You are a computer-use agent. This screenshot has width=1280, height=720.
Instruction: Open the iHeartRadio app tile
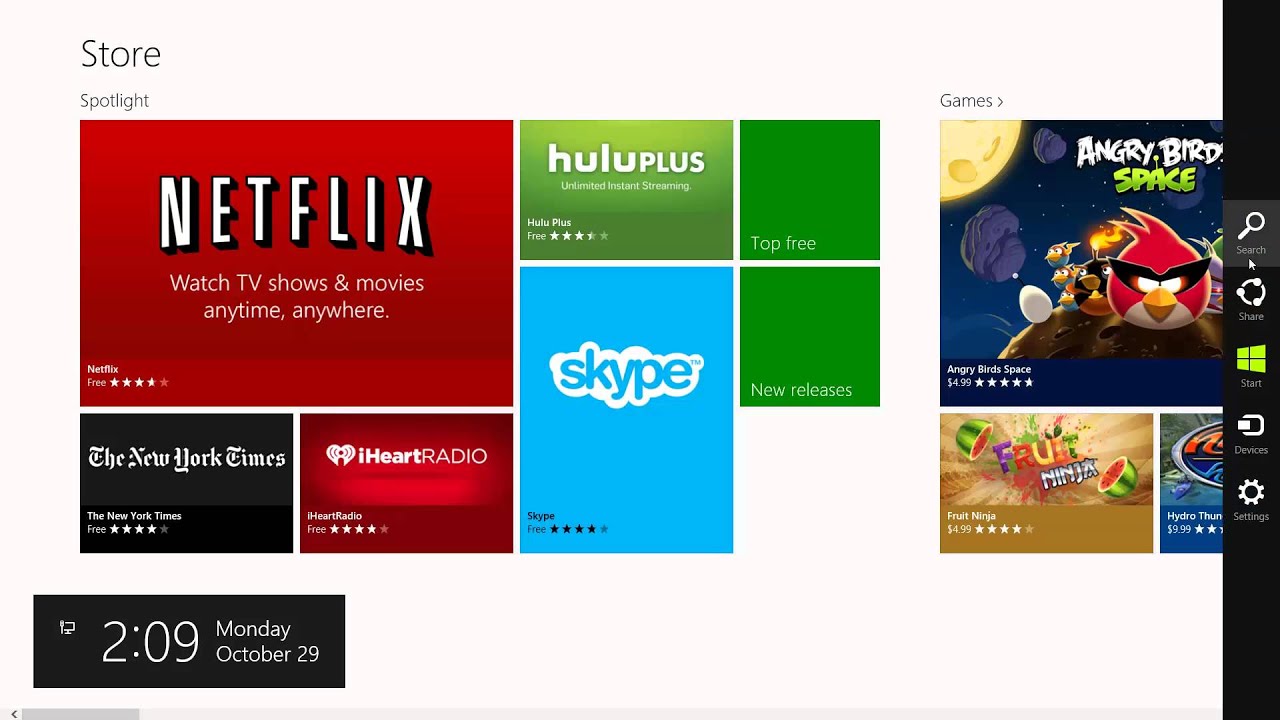406,483
